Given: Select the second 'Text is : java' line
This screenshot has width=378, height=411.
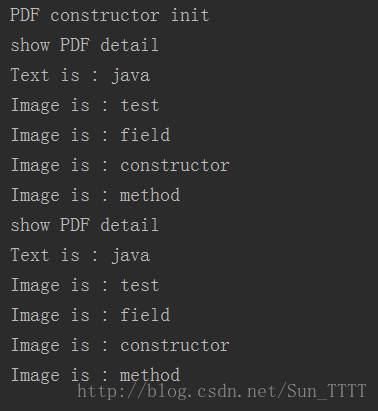Looking at the screenshot, I should click(80, 256).
